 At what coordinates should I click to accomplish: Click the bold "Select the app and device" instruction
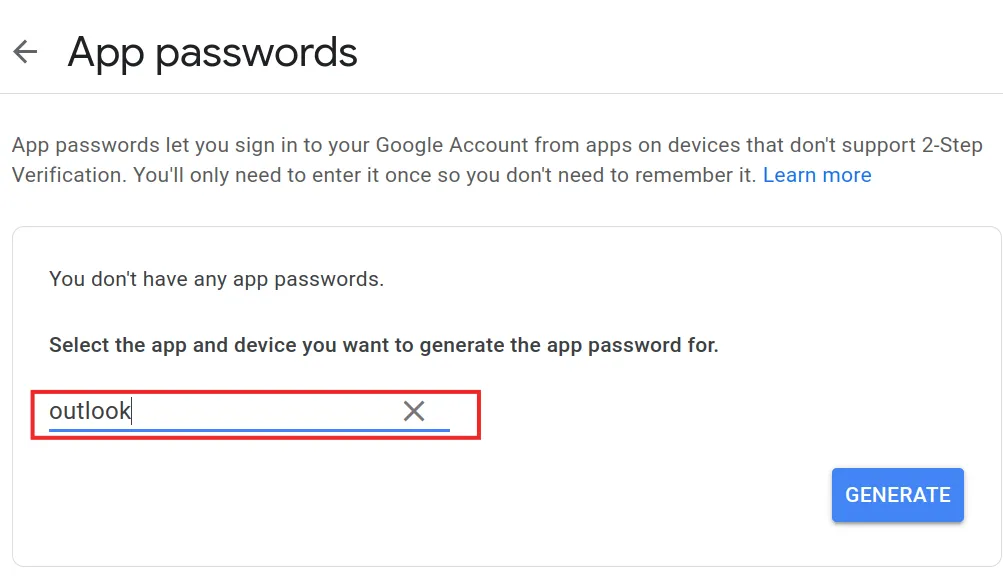click(383, 345)
